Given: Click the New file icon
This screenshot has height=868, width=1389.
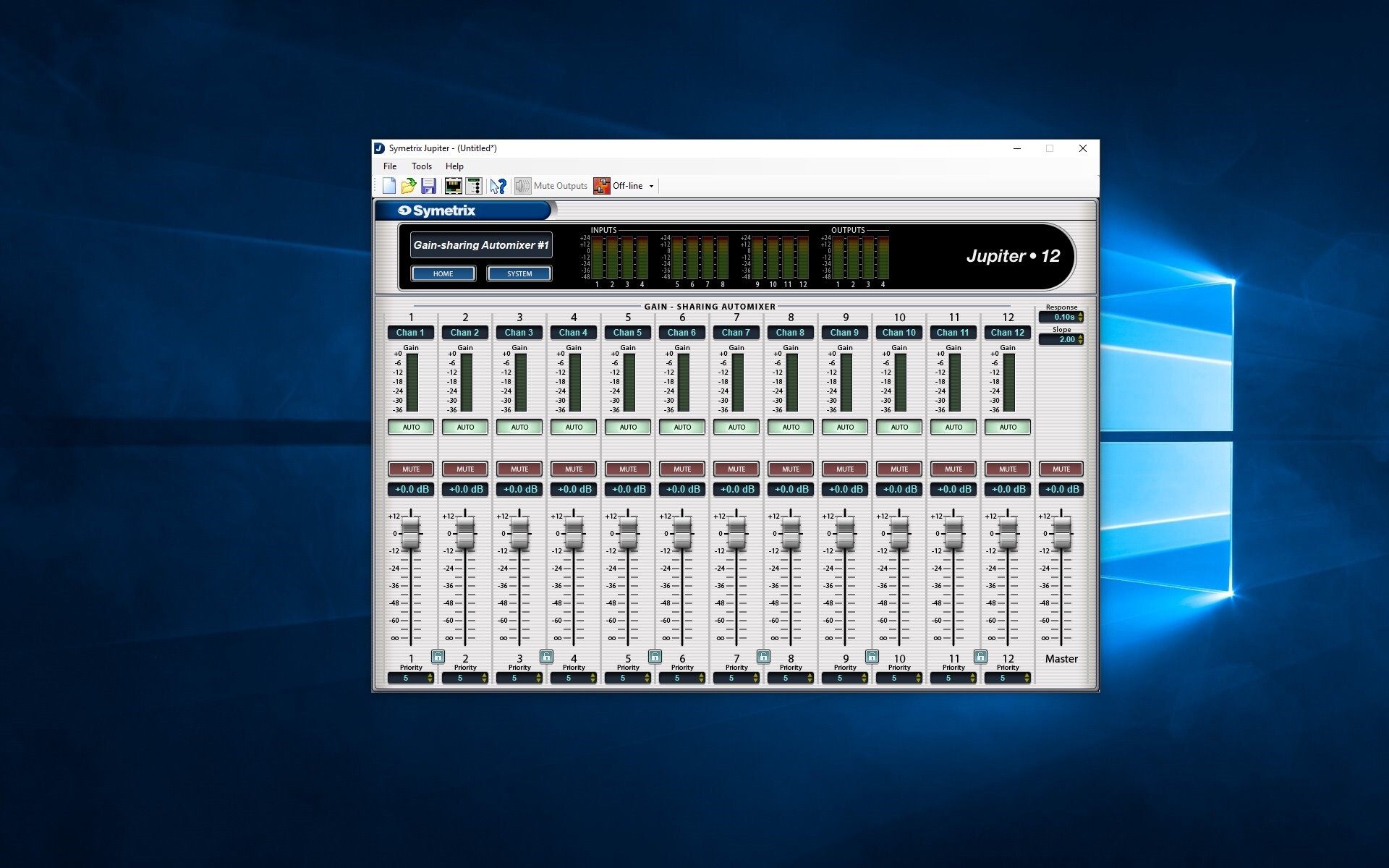Looking at the screenshot, I should coord(389,186).
